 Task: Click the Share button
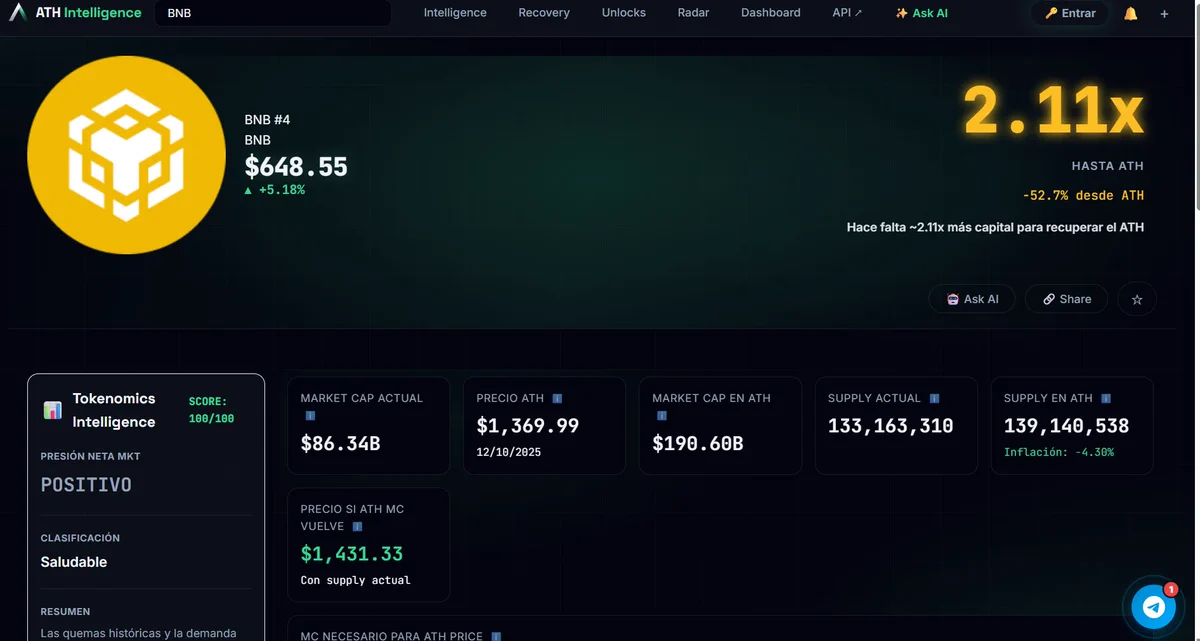tap(1067, 299)
